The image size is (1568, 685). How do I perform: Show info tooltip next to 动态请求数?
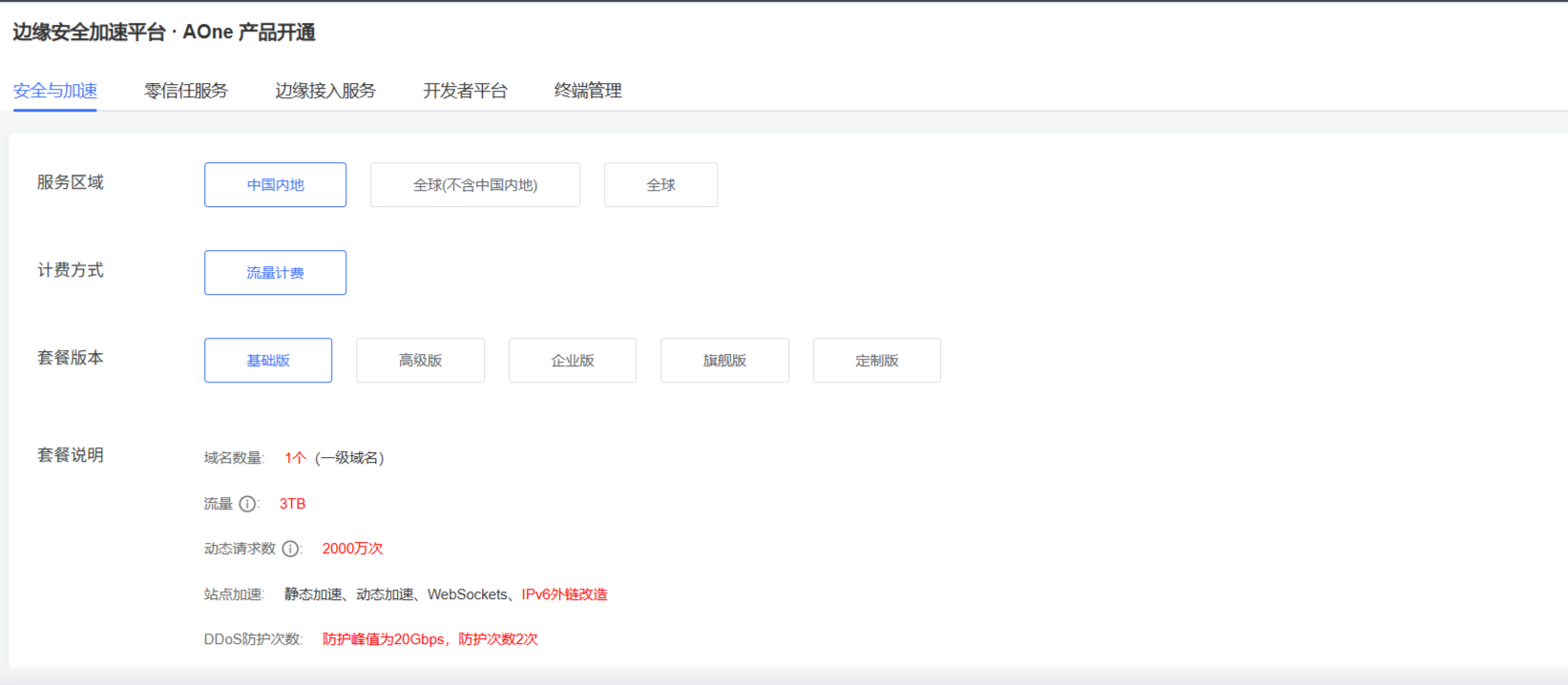coord(290,549)
